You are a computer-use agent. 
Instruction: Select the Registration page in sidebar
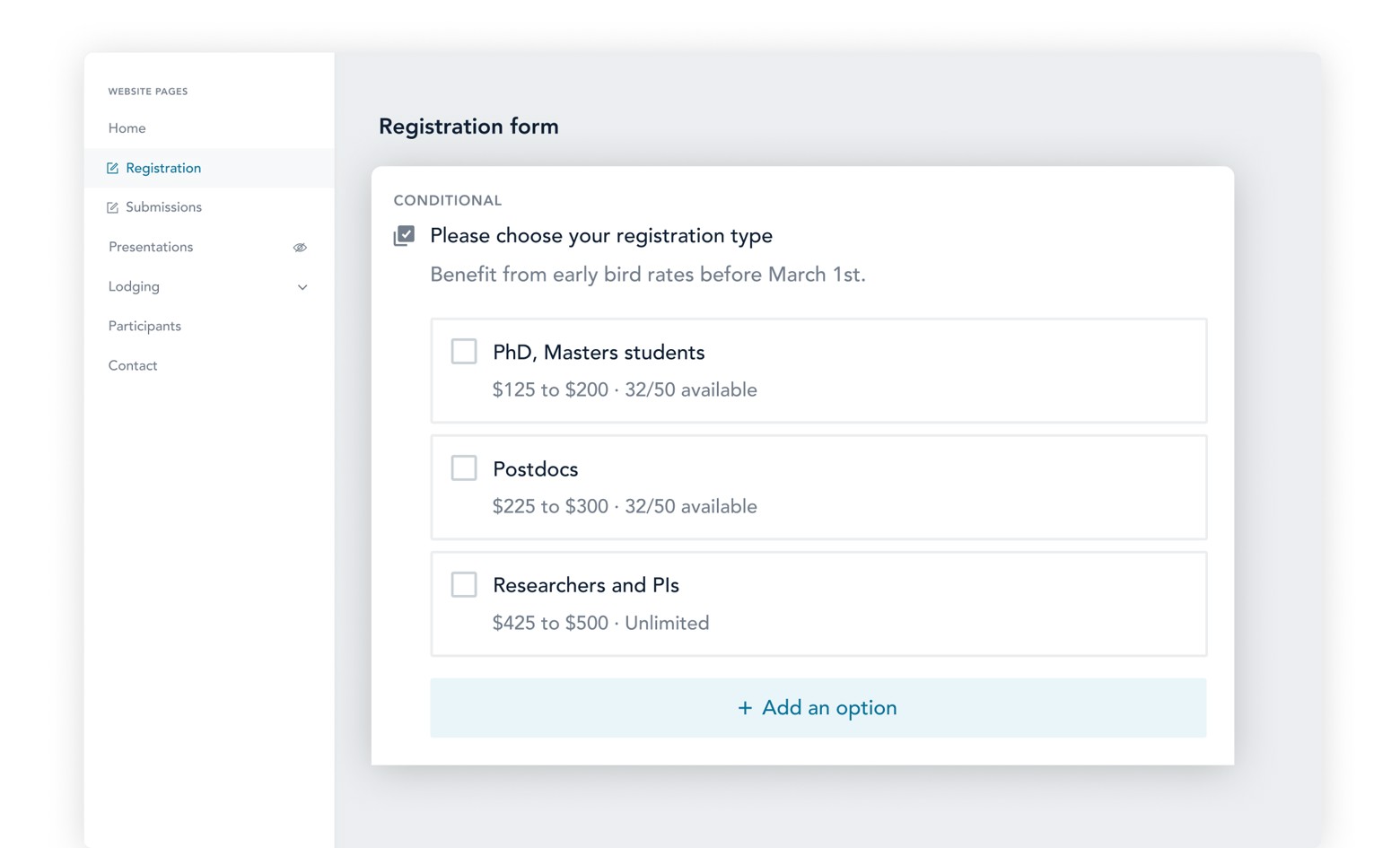pos(163,169)
